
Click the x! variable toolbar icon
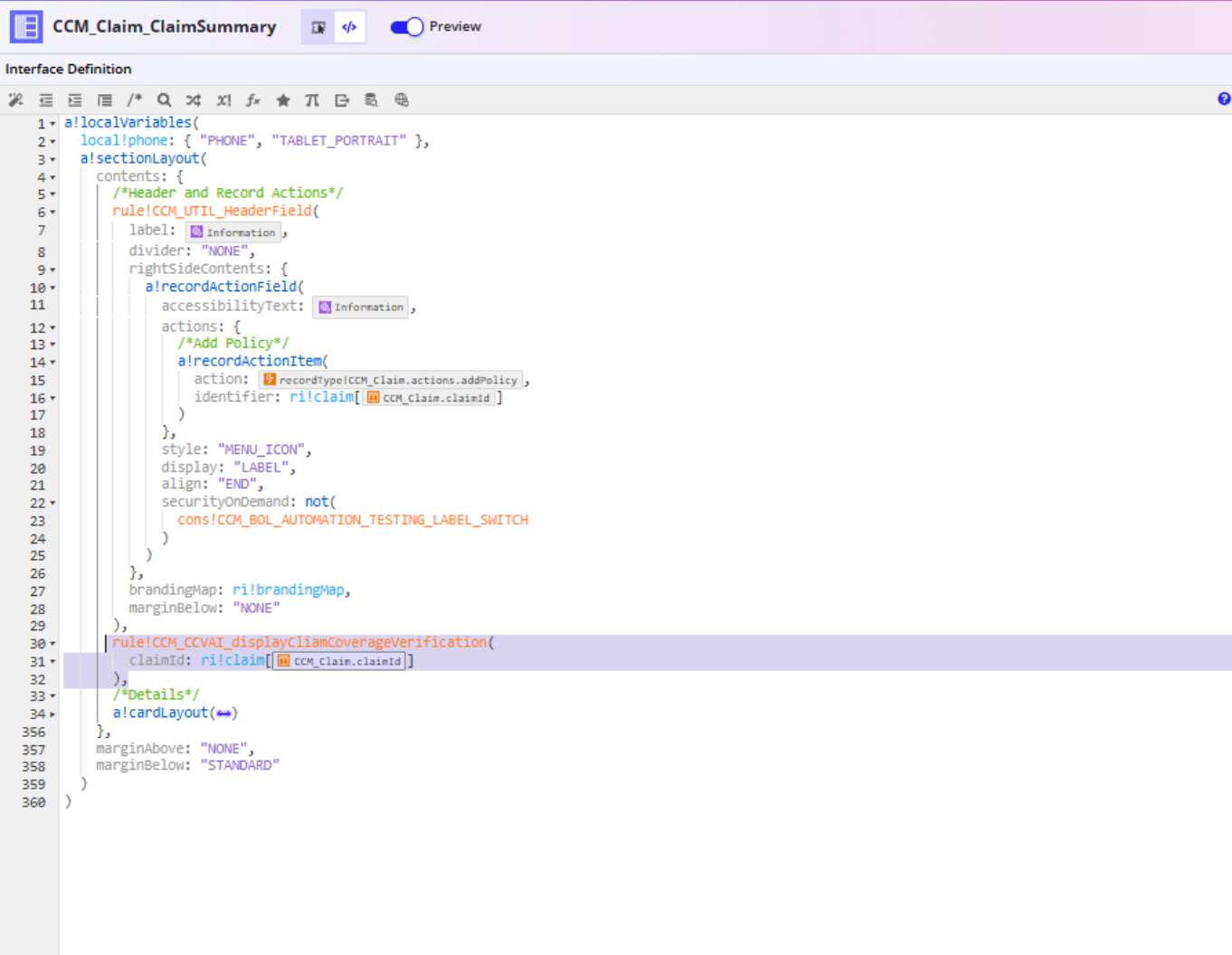click(223, 100)
